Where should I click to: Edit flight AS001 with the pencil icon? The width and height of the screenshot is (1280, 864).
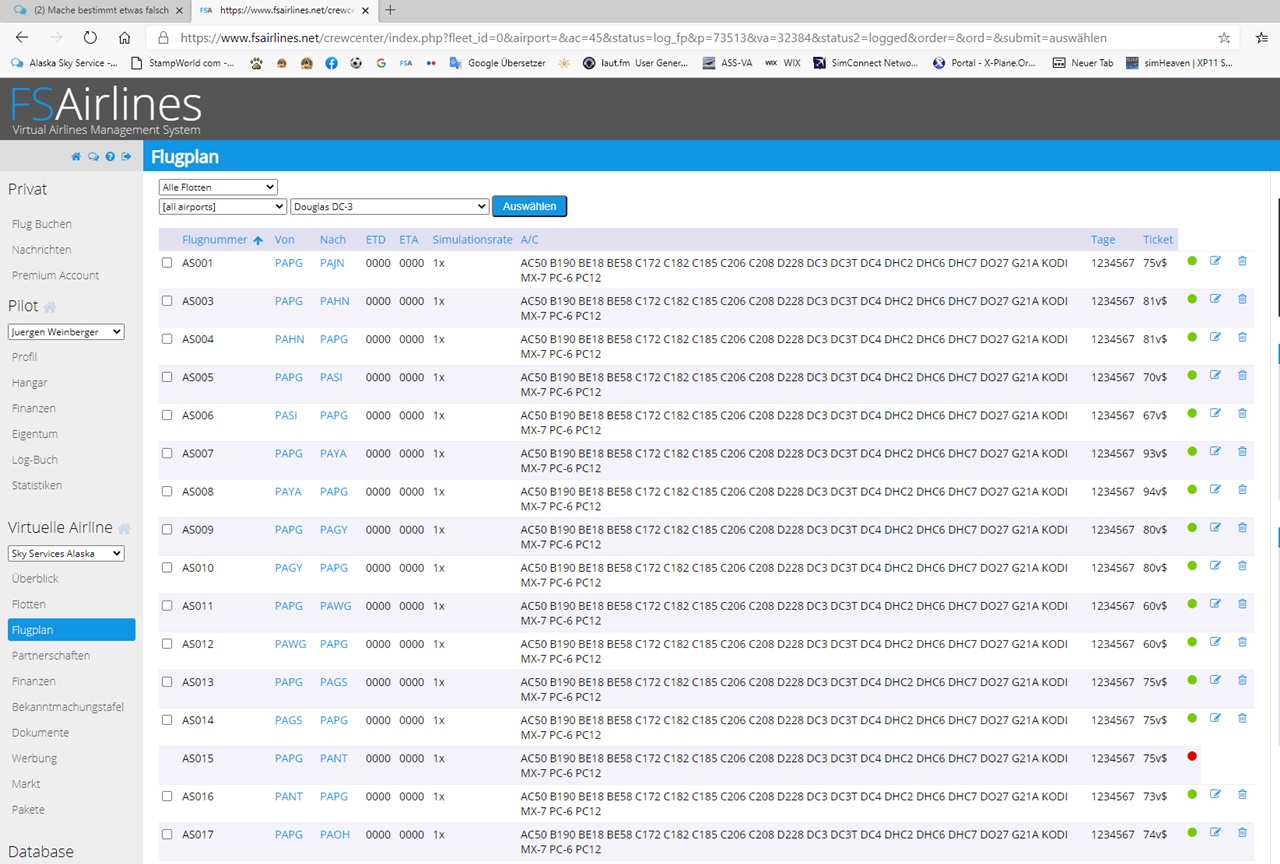coord(1216,261)
